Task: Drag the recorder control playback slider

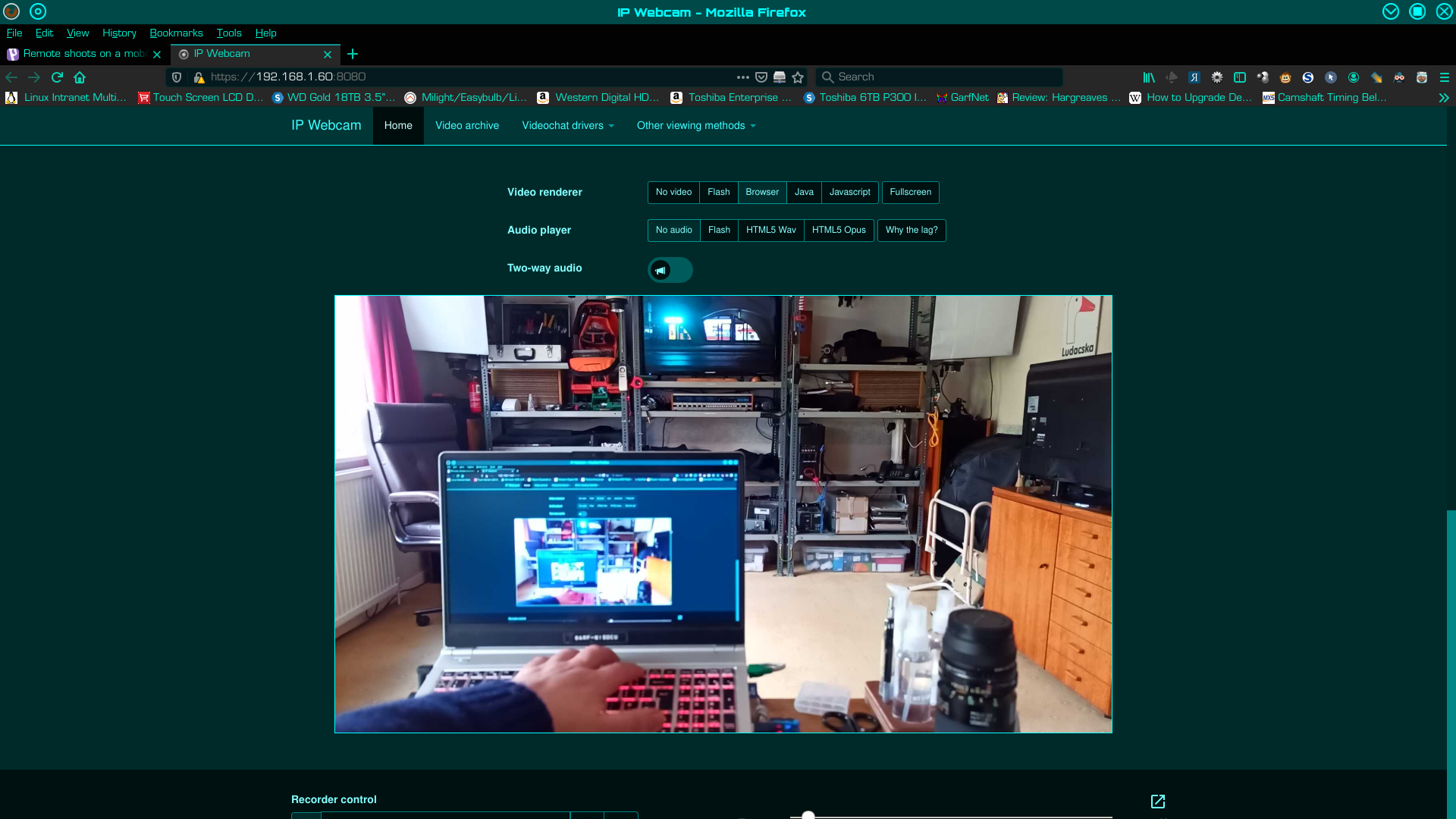Action: [x=808, y=816]
